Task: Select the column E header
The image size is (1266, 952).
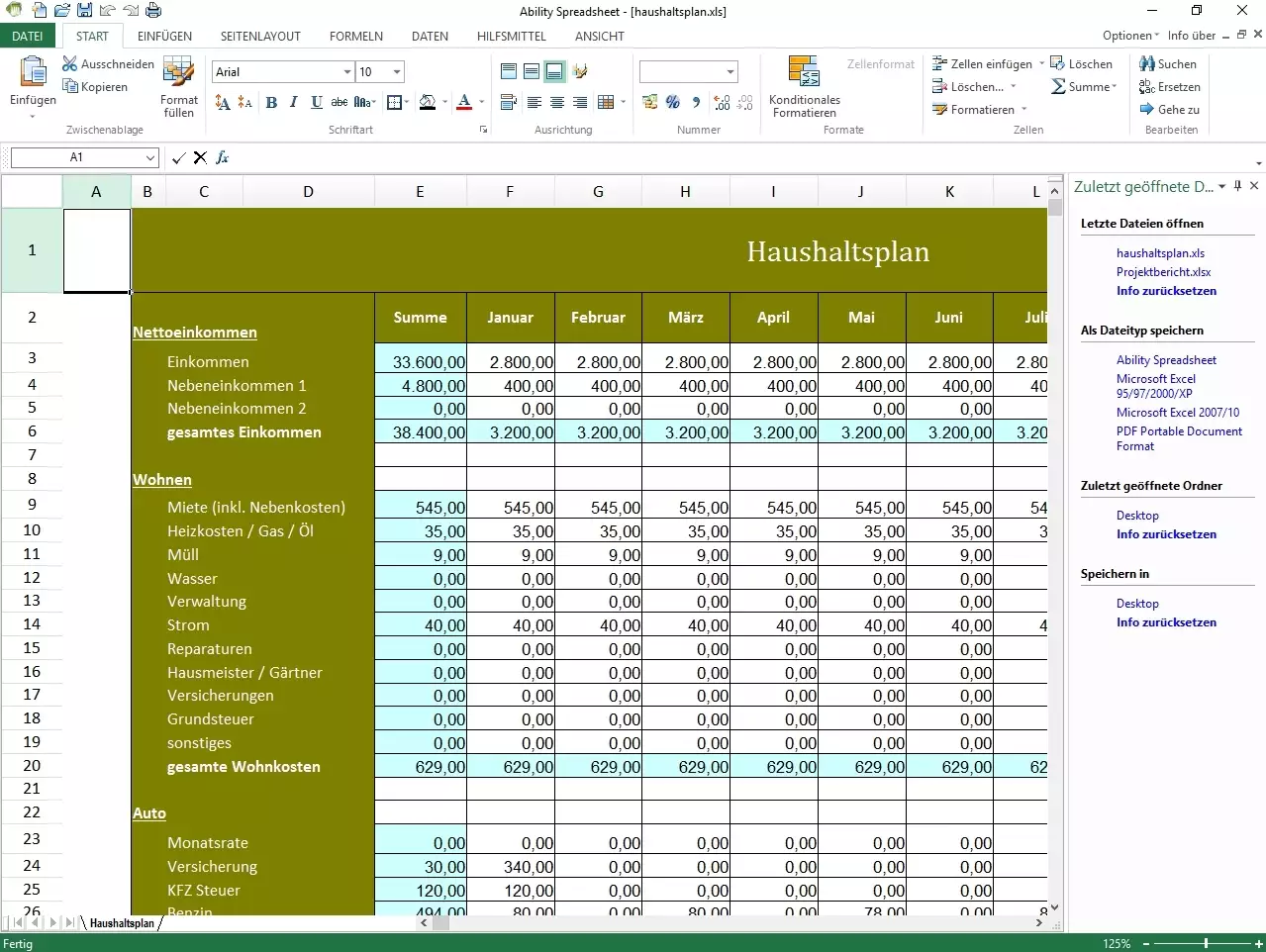Action: point(420,192)
